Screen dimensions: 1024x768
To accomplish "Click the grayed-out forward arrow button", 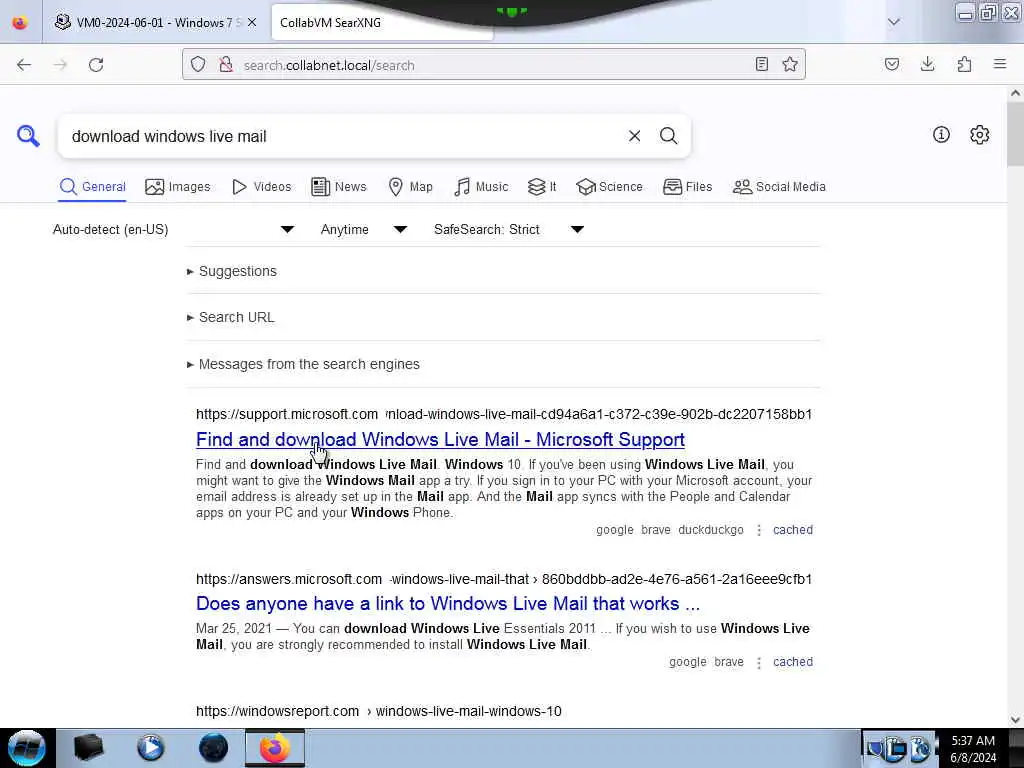I will tap(60, 65).
